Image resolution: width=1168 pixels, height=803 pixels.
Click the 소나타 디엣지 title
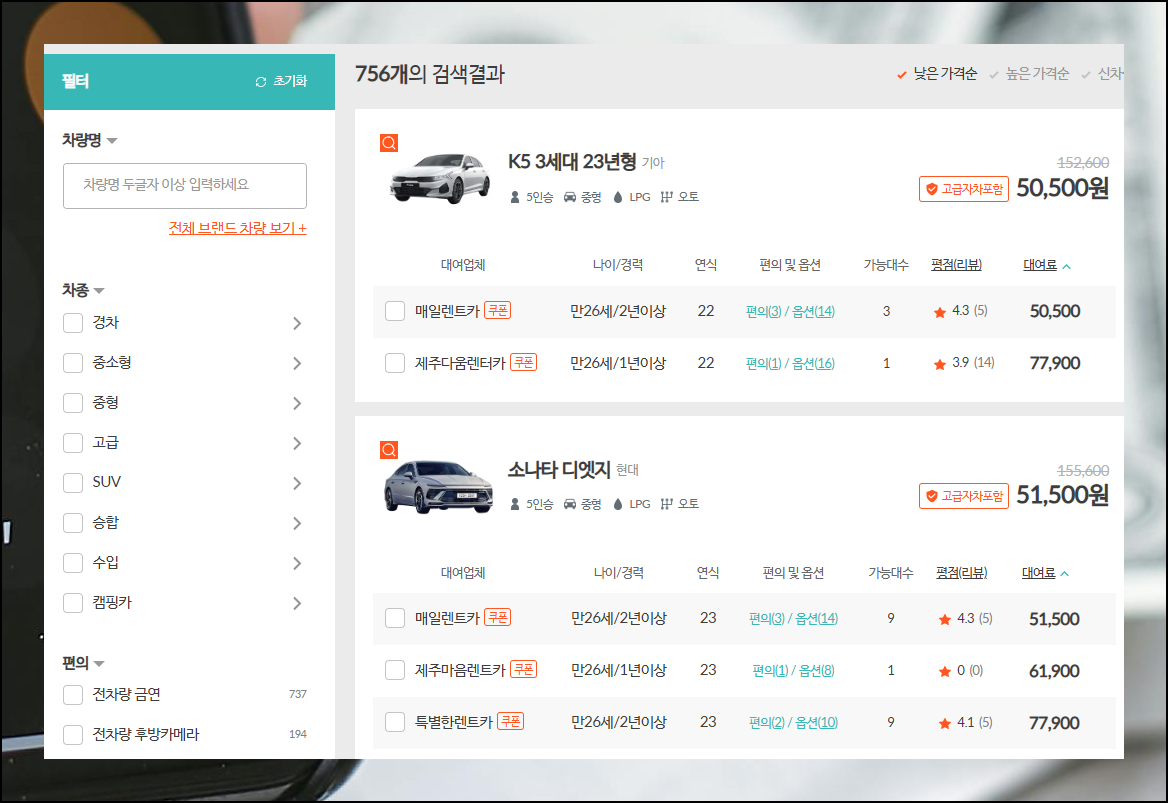pyautogui.click(x=559, y=469)
